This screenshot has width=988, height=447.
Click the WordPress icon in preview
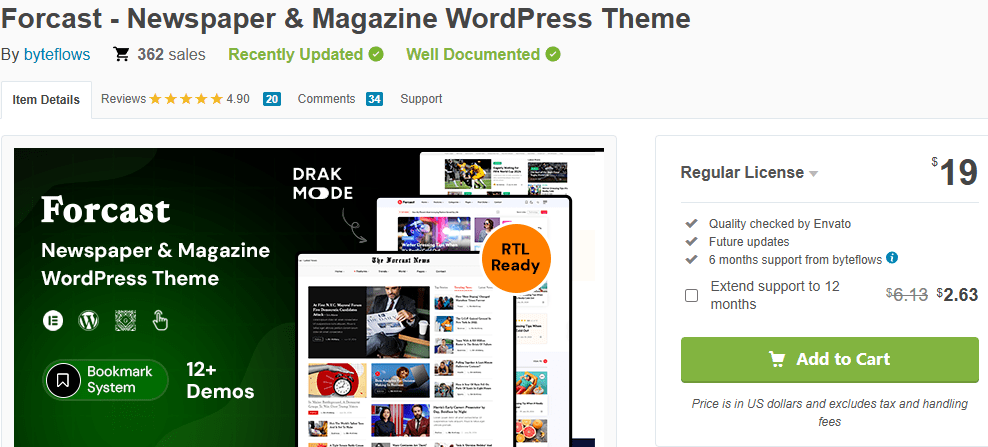(89, 320)
